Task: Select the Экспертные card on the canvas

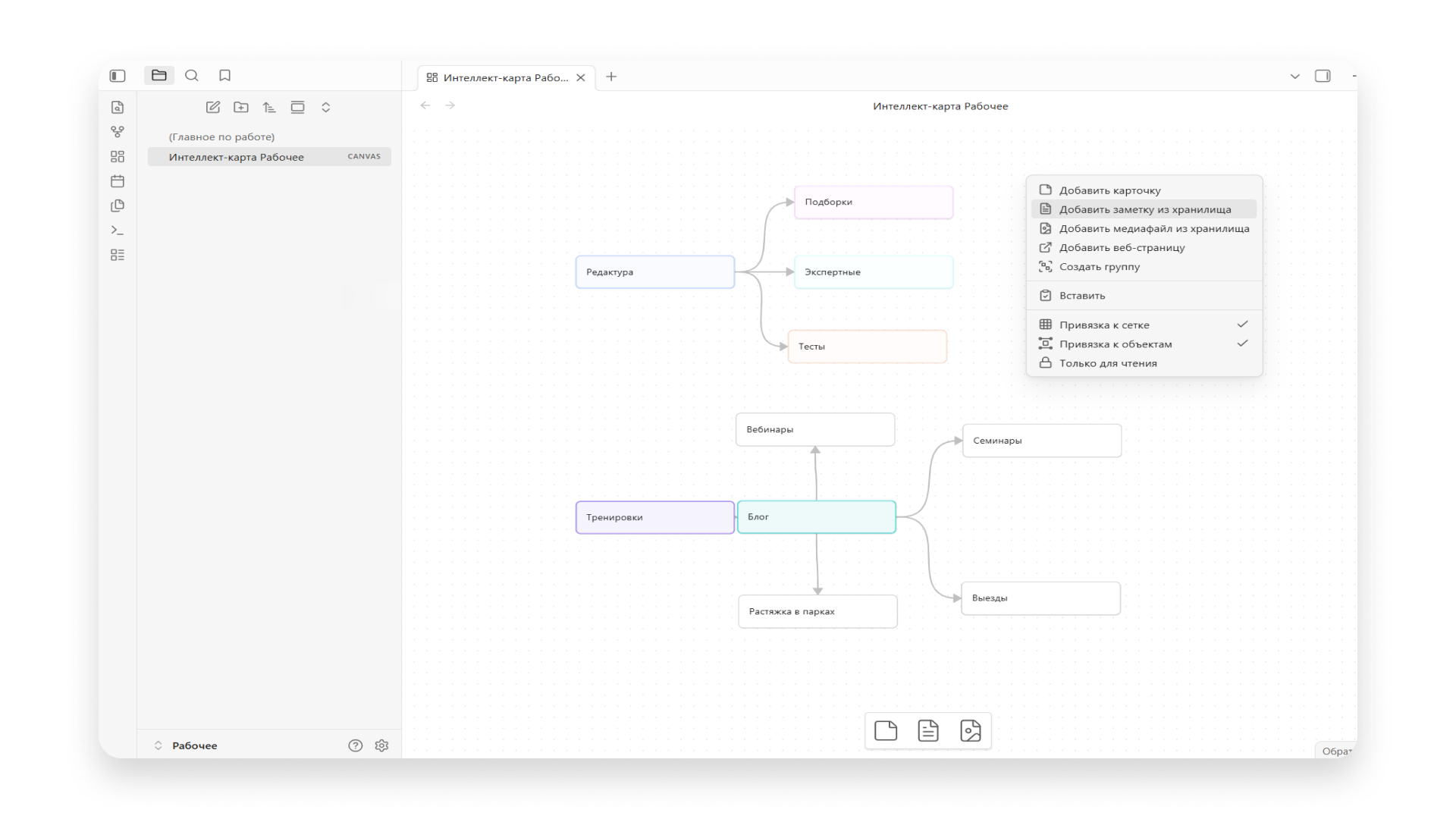Action: (874, 272)
